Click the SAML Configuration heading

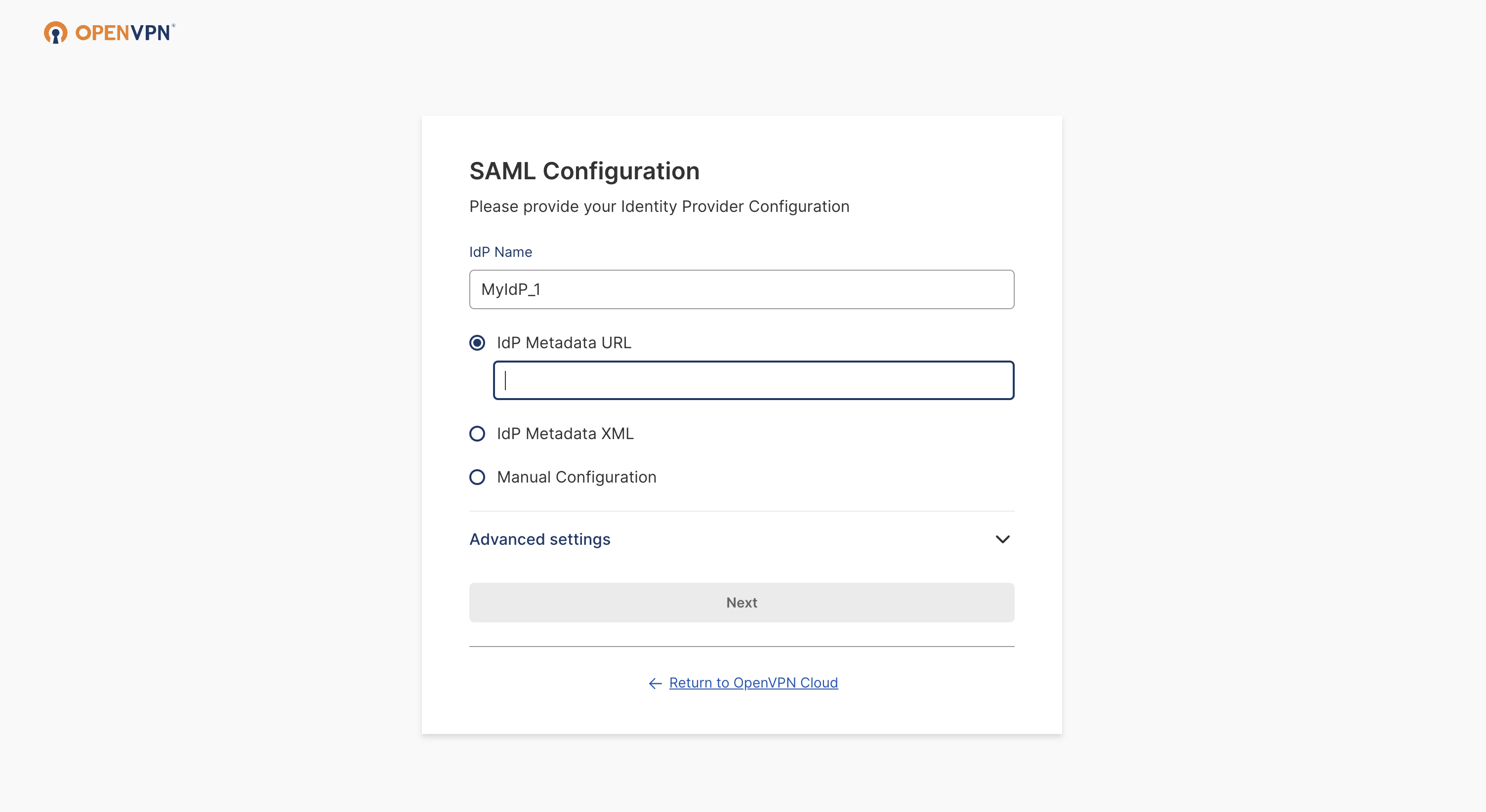tap(584, 171)
